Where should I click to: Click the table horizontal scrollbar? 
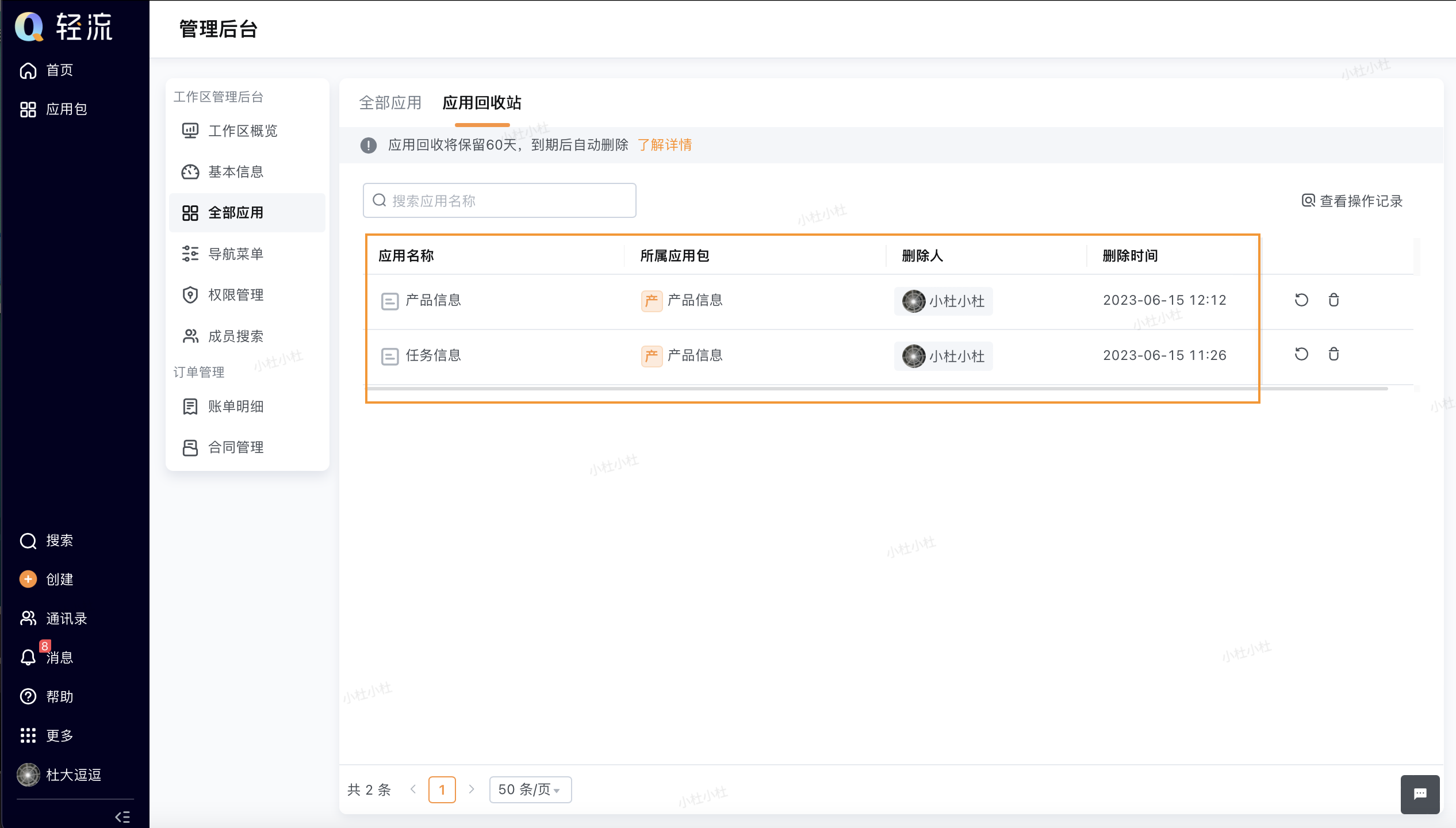878,389
